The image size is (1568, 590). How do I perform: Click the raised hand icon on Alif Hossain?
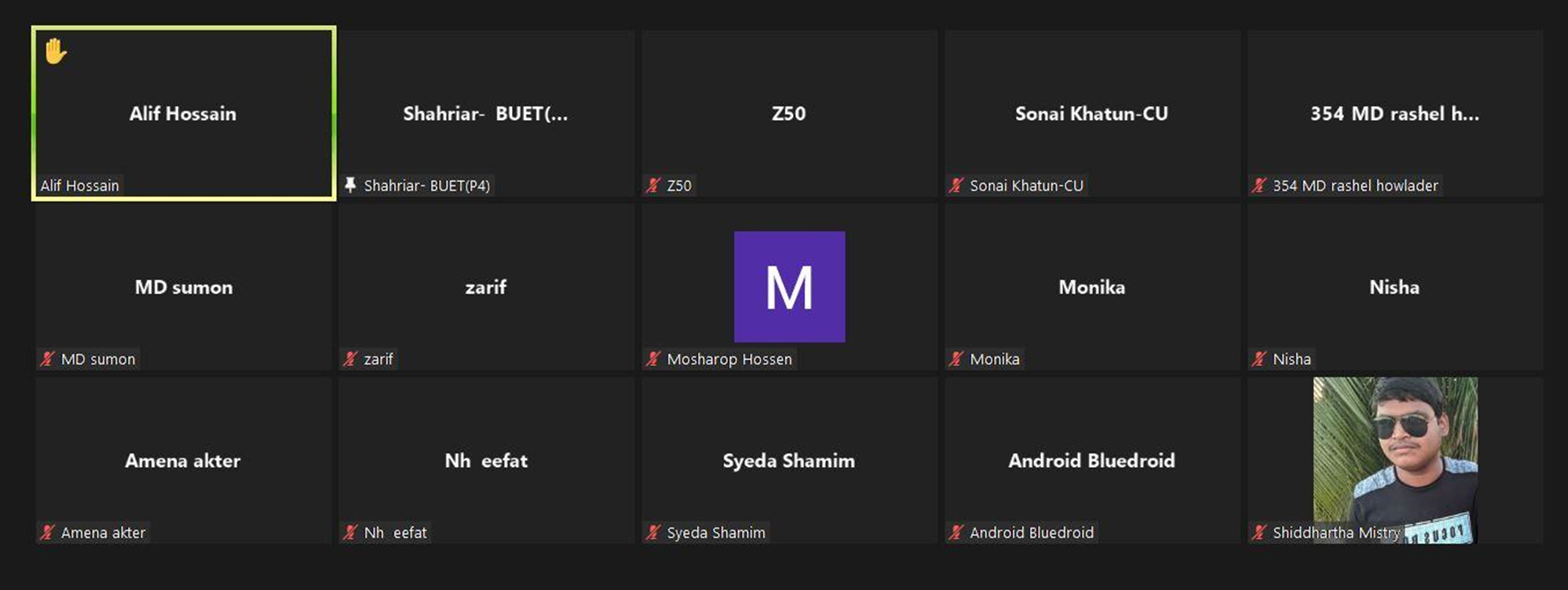(56, 52)
